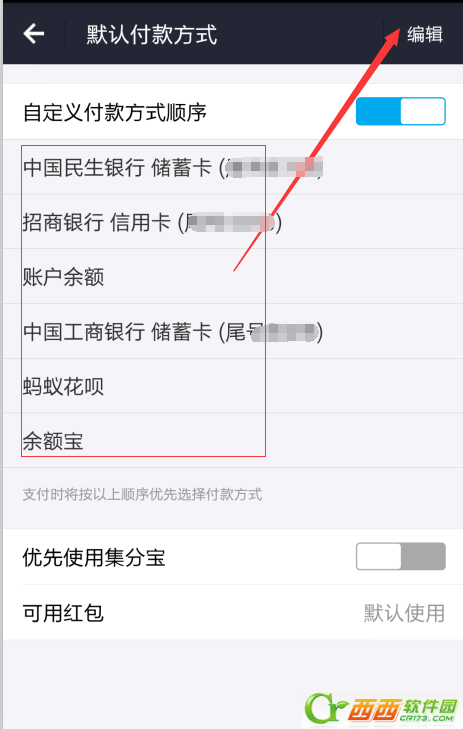Screen dimensions: 463x729
Task: Choose 蚂蚁花呗 payment option
Action: pos(233,386)
